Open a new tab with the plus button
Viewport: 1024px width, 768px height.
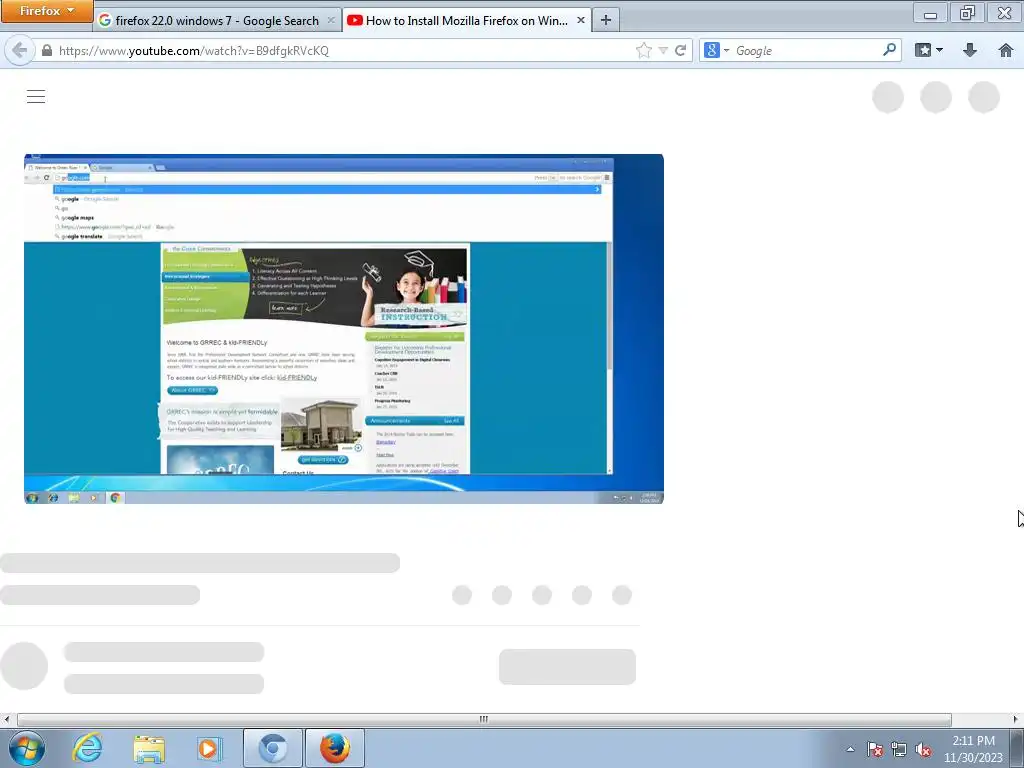coord(606,20)
